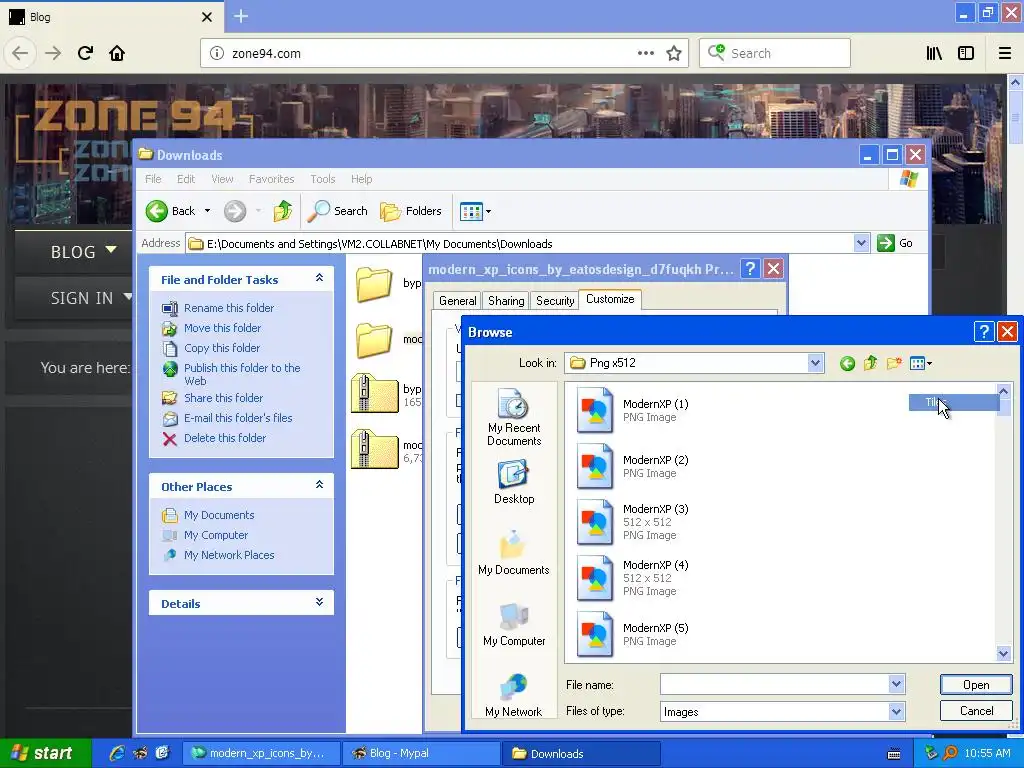Screen dimensions: 1024x768
Task: Expand the Details panel
Action: 319,602
